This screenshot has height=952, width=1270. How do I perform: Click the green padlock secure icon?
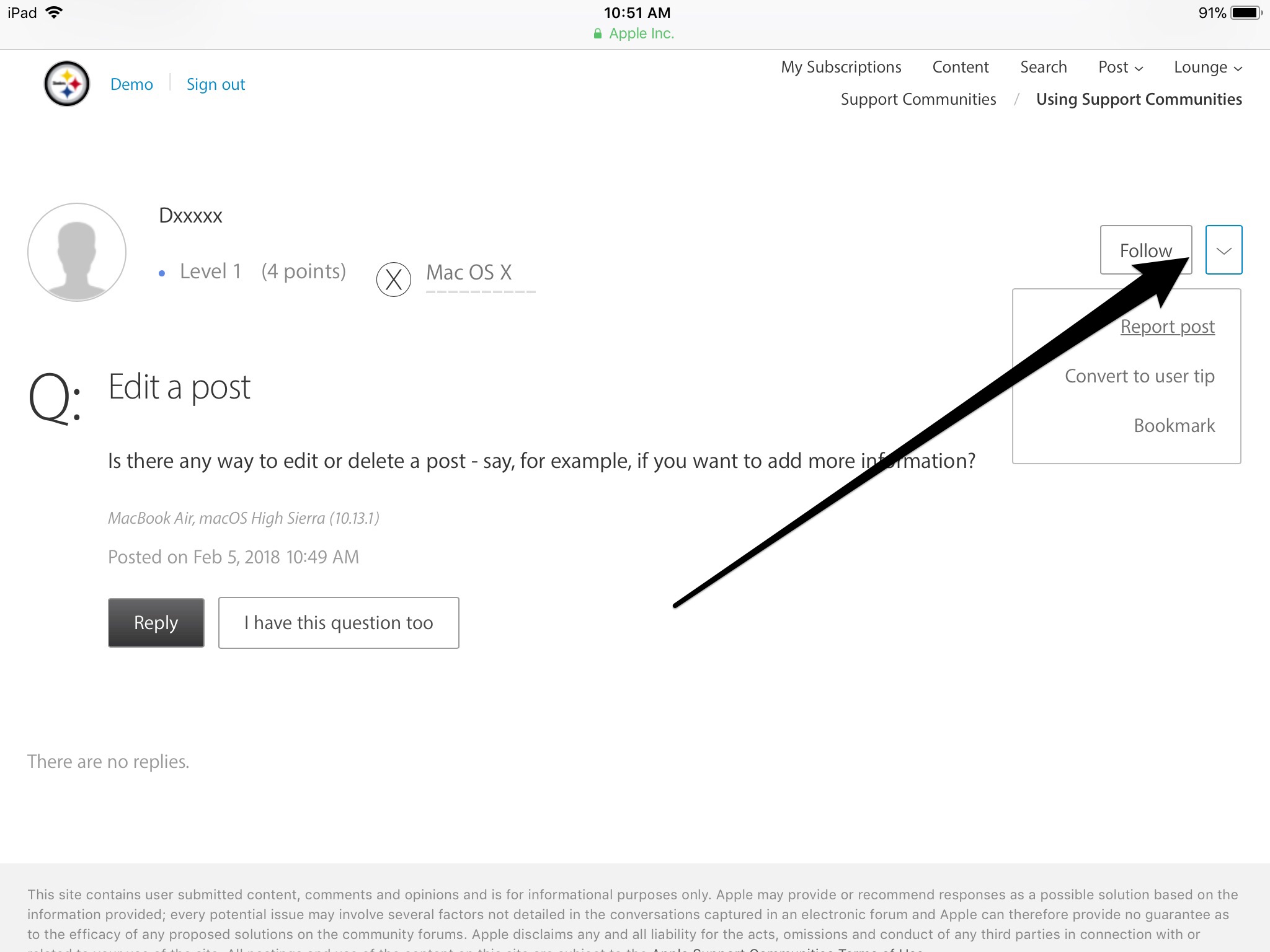tap(598, 33)
